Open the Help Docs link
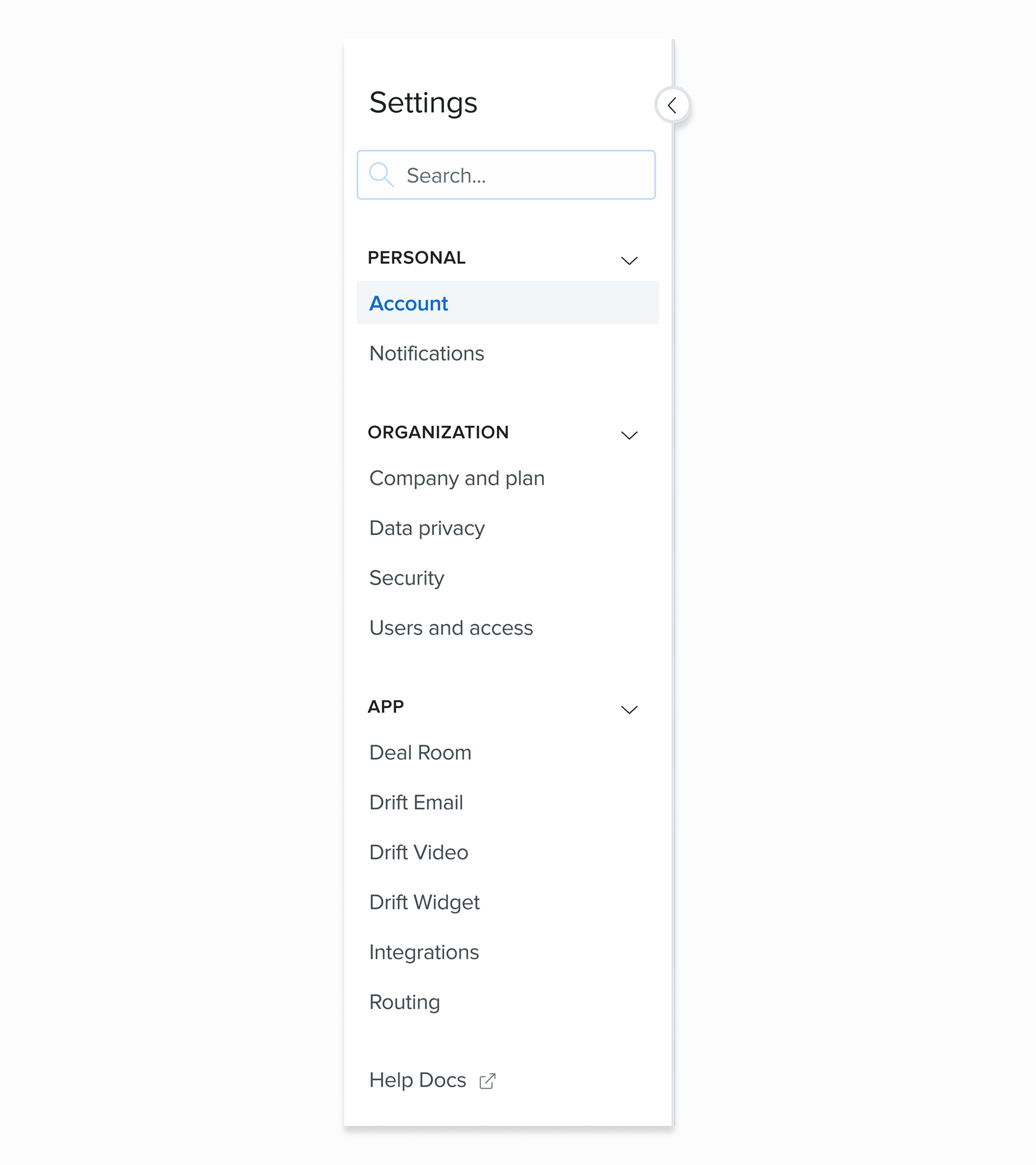The image size is (1036, 1165). coord(418,1079)
